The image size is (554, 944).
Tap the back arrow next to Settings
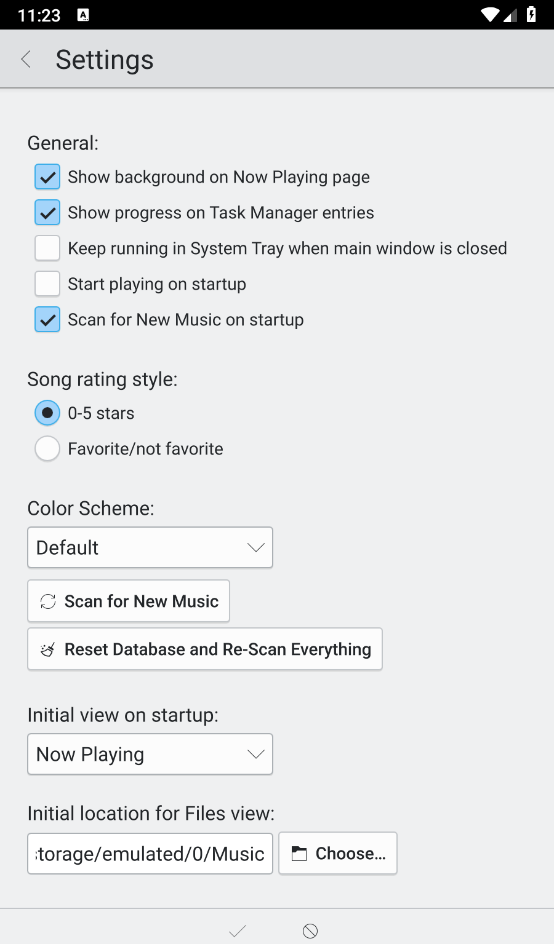(26, 60)
